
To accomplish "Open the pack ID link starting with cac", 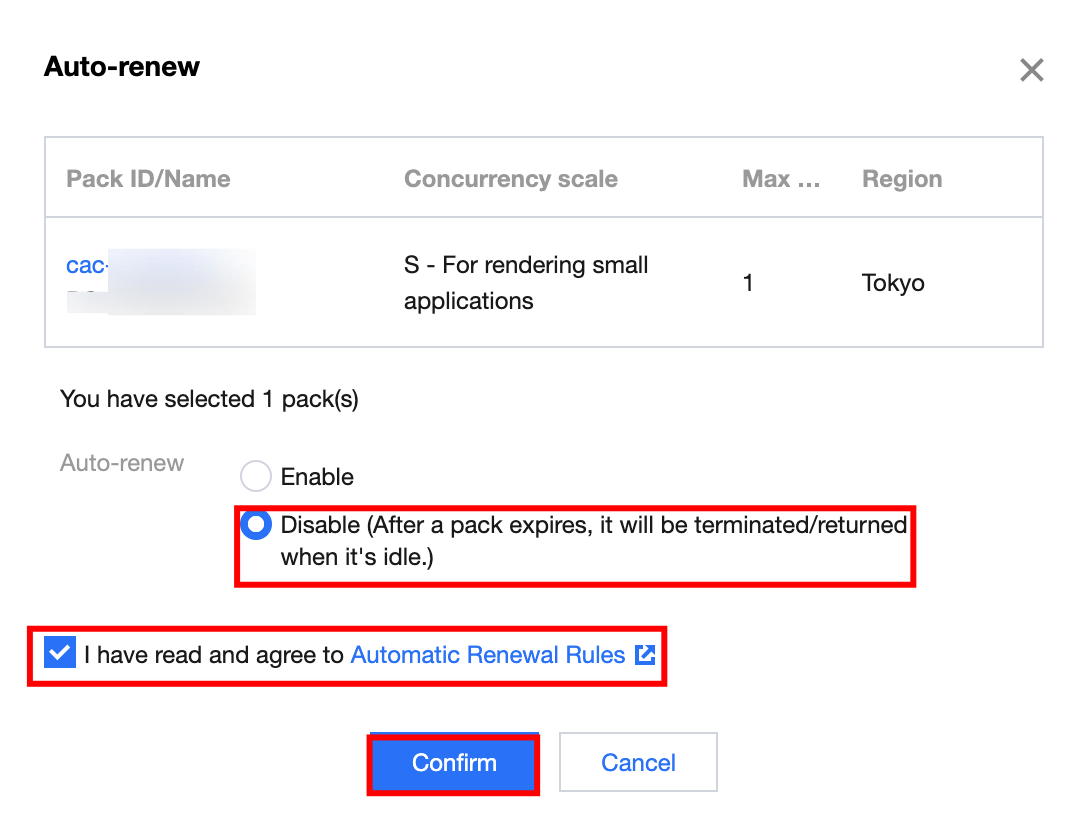I will click(x=85, y=265).
